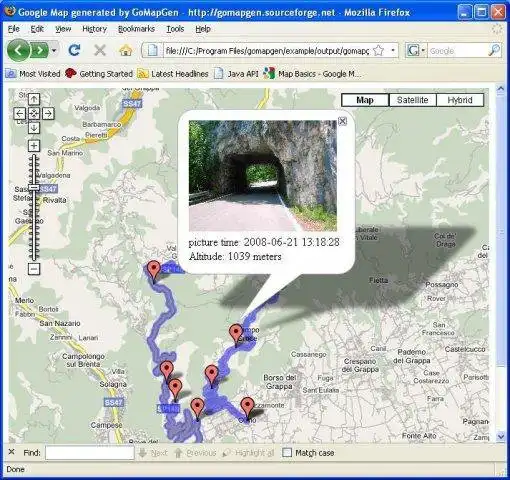
Task: Open the back/forward history dropdown arrow
Action: point(54,51)
